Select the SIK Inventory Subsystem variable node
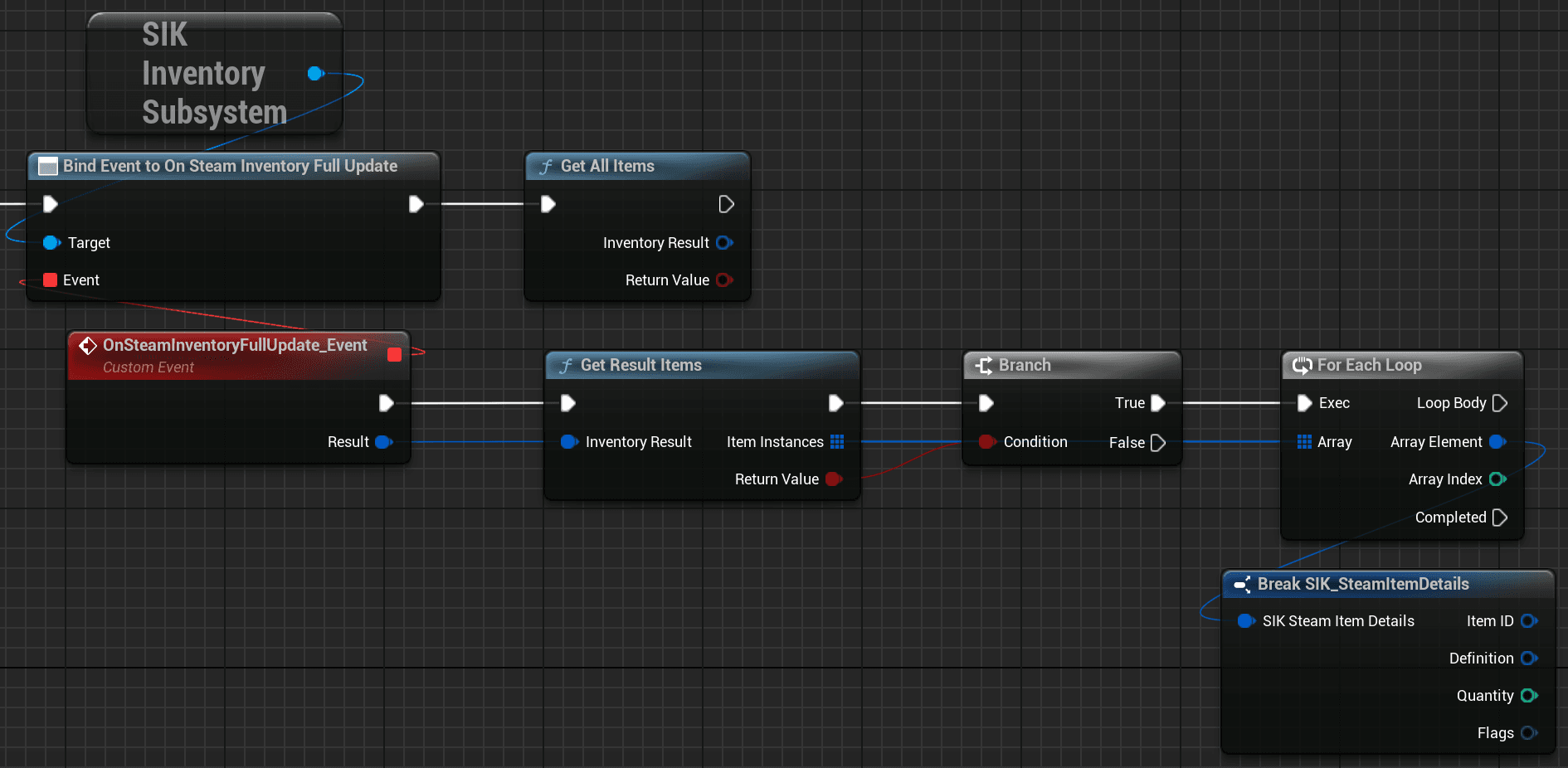The height and width of the screenshot is (768, 1568). (x=214, y=73)
